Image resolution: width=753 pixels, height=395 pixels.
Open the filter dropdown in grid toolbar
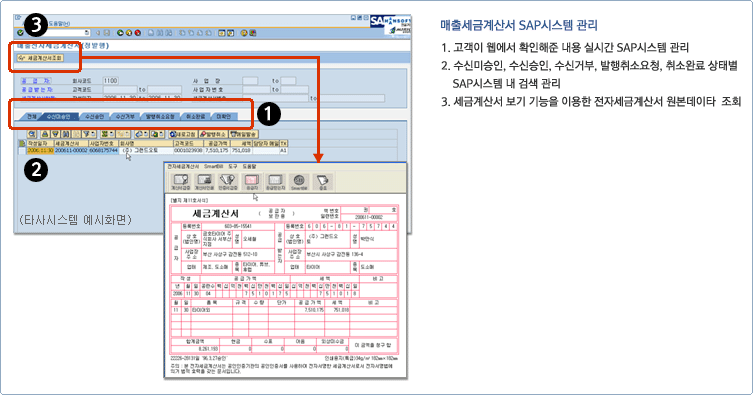pyautogui.click(x=93, y=134)
